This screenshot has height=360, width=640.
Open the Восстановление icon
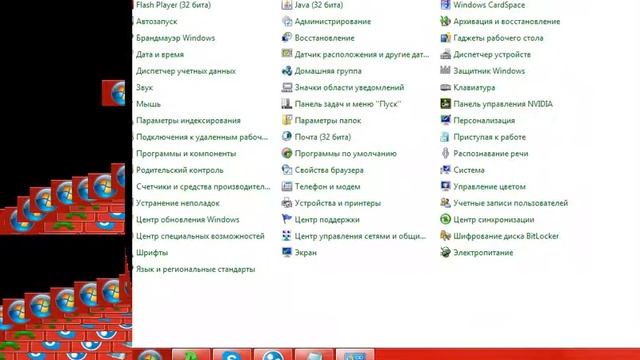pos(287,38)
